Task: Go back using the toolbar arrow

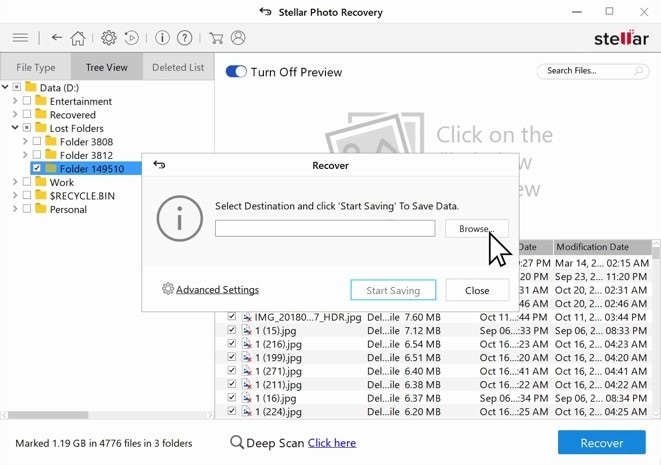Action: pyautogui.click(x=56, y=38)
